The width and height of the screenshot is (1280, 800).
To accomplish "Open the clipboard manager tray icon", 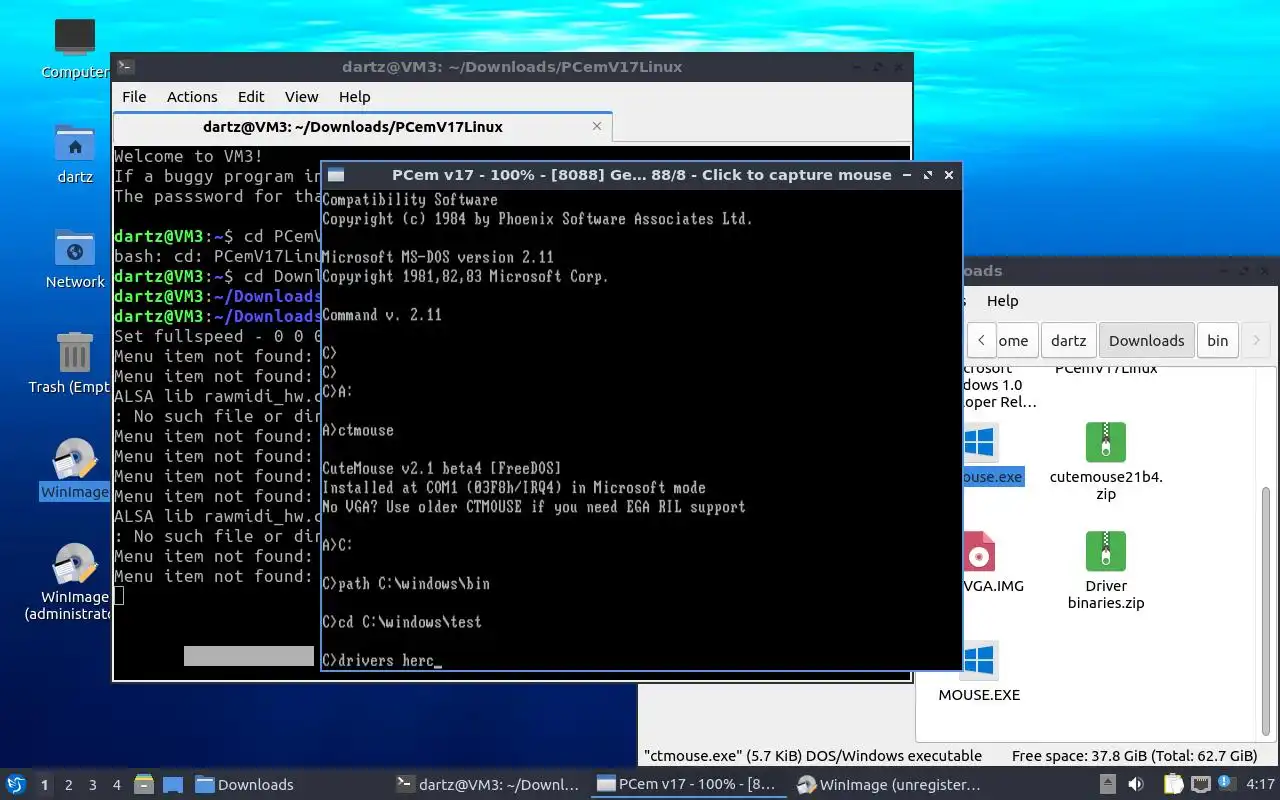I will pyautogui.click(x=1173, y=784).
